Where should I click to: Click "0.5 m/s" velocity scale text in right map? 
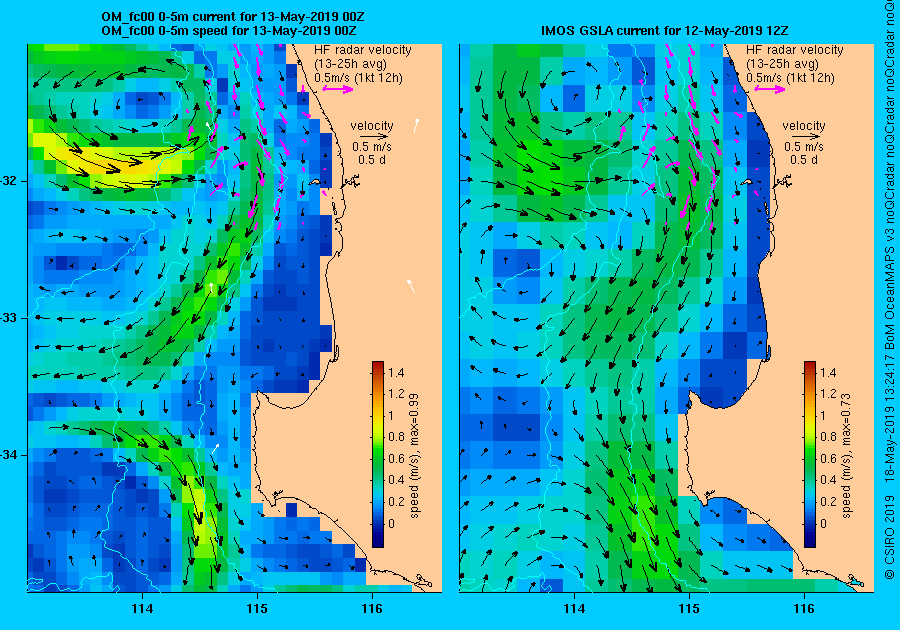(x=804, y=147)
